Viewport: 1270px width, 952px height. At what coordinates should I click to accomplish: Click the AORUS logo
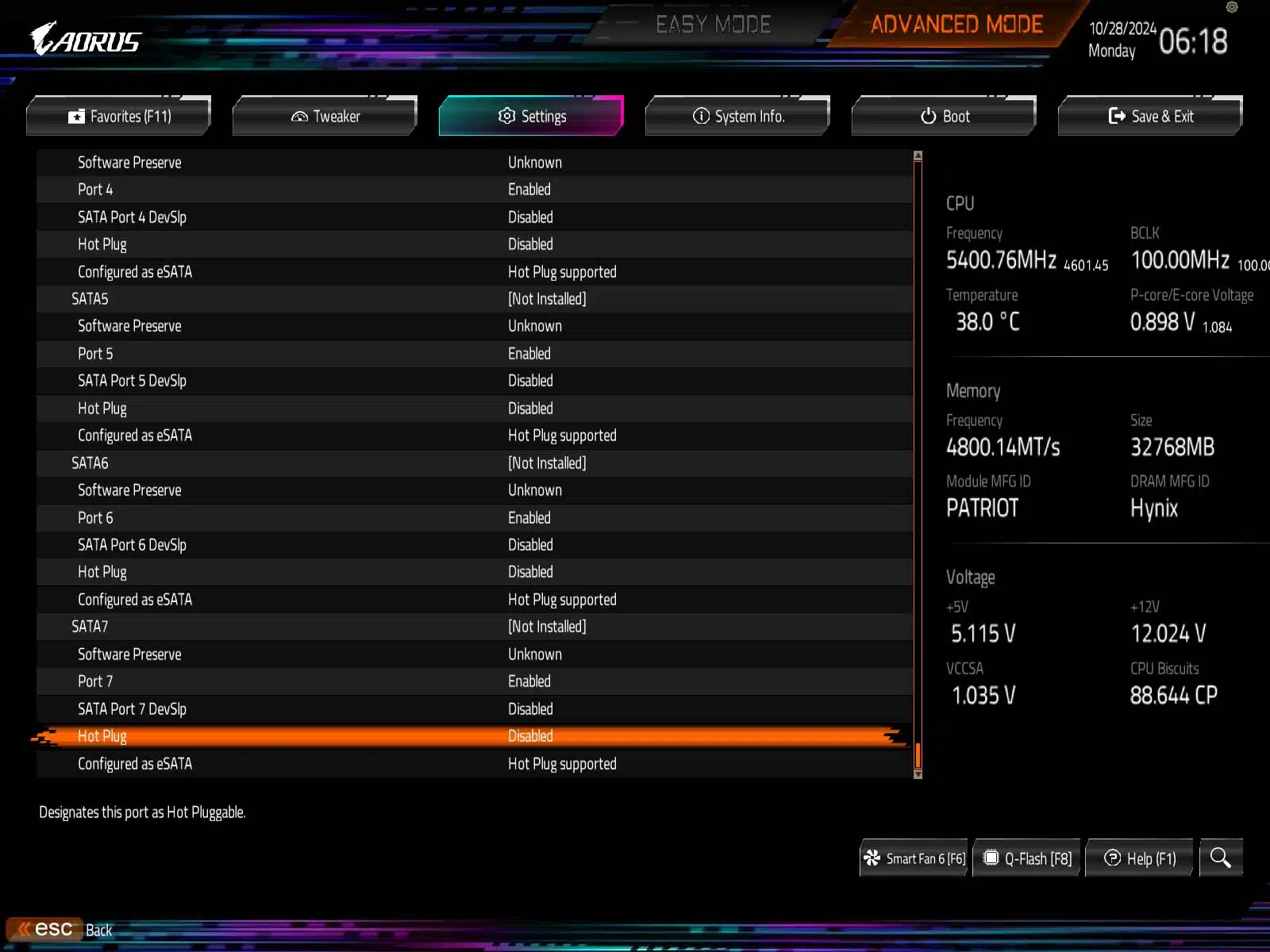tap(86, 39)
